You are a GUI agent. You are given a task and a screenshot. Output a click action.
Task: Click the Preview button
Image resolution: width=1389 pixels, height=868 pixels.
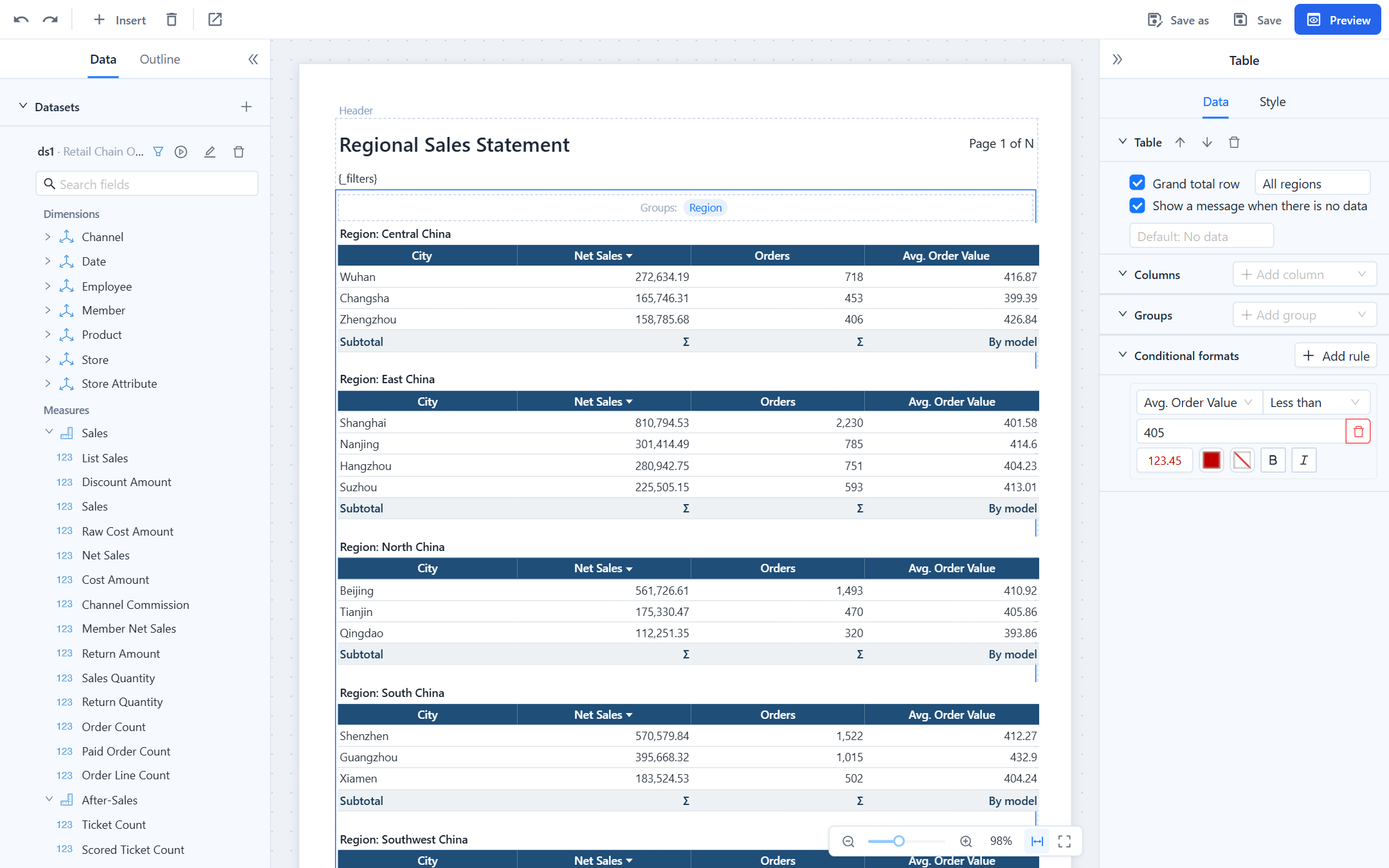(x=1338, y=20)
